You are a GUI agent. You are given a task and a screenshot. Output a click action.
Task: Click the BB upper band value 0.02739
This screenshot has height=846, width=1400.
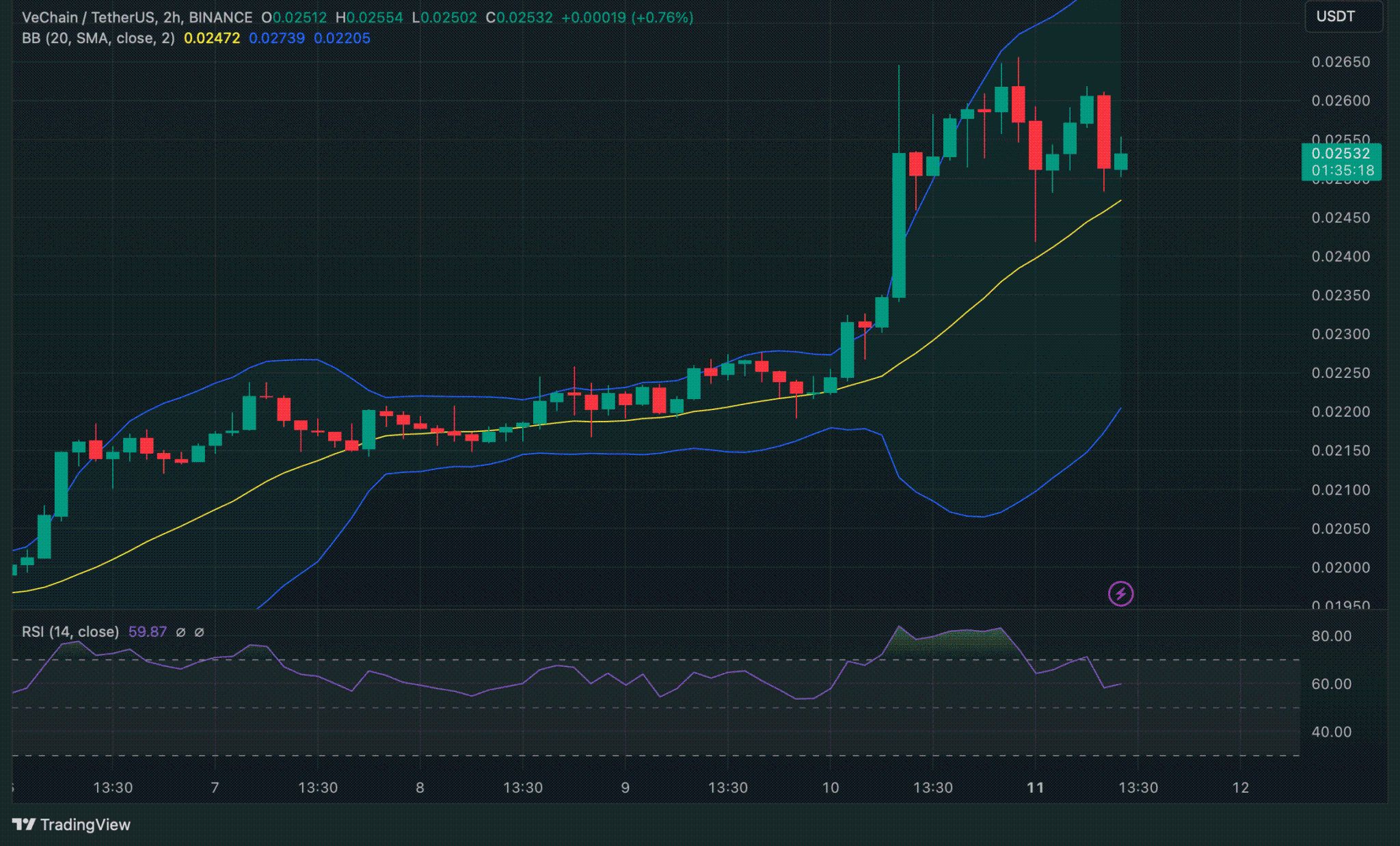coord(277,38)
